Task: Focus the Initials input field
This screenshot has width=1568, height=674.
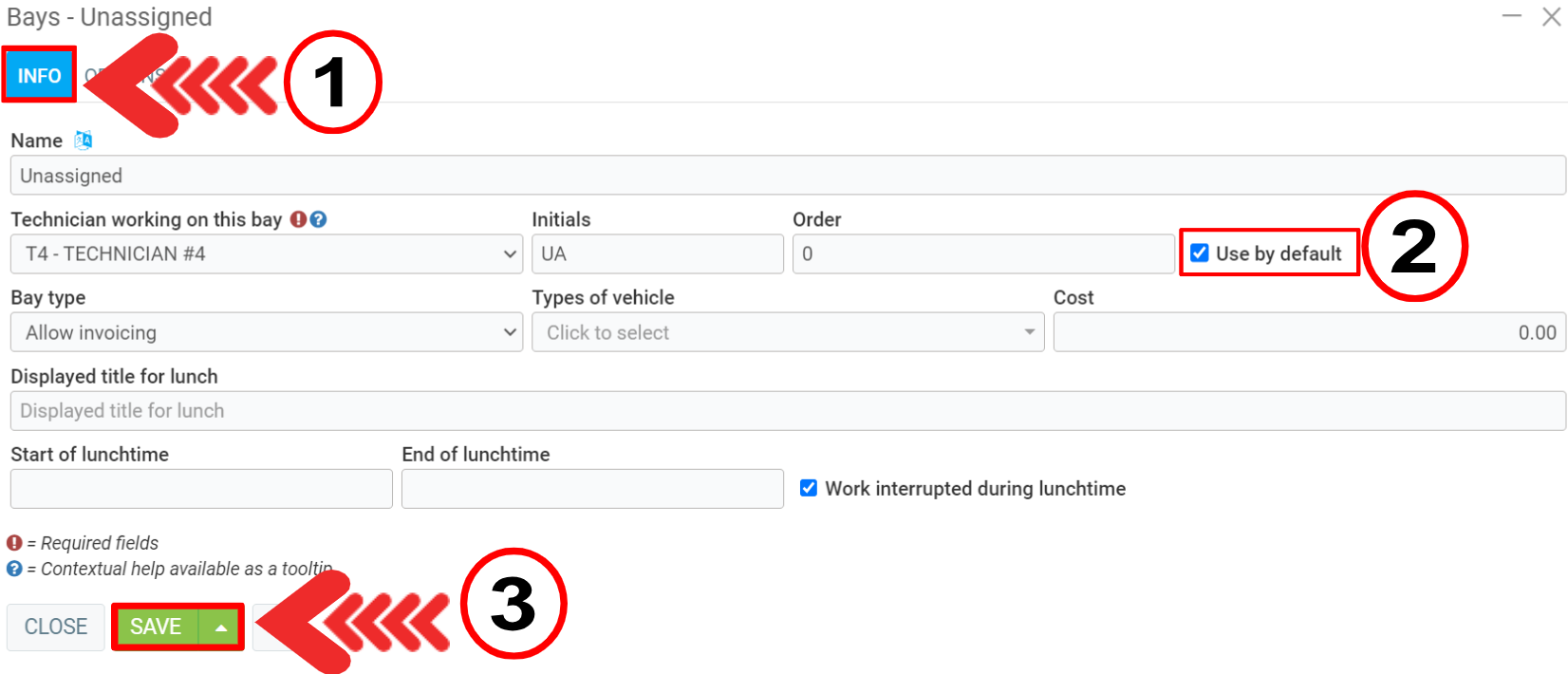Action: (657, 254)
